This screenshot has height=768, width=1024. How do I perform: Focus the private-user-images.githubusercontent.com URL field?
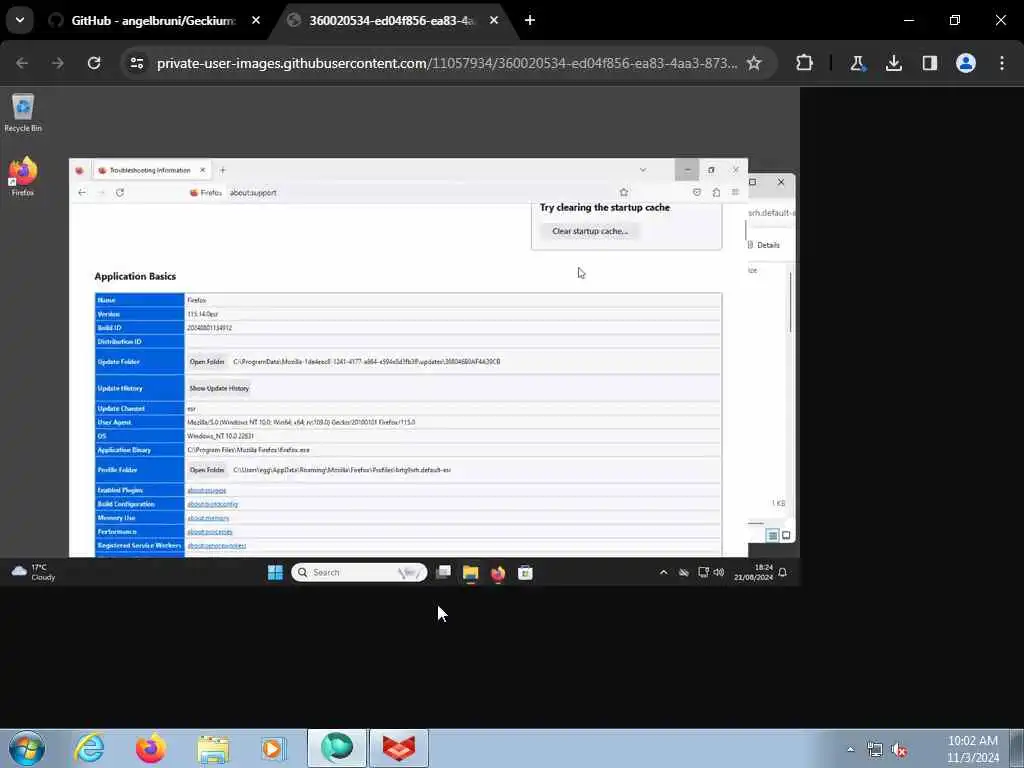click(x=447, y=63)
